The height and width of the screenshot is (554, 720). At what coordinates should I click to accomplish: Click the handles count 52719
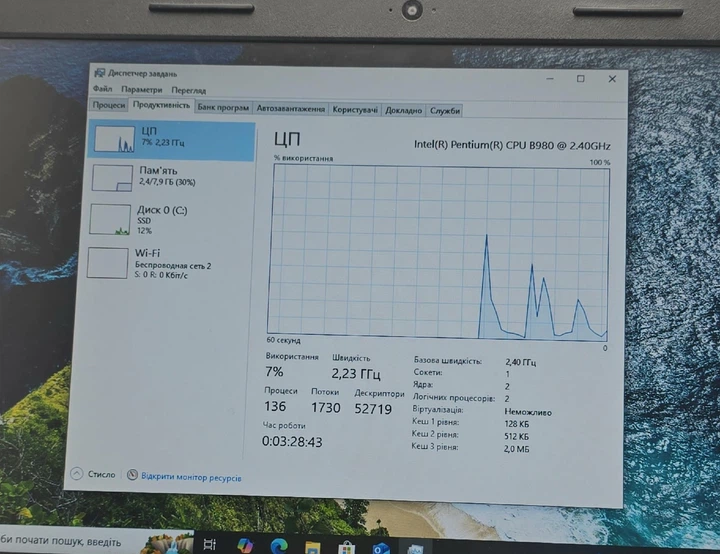point(373,409)
